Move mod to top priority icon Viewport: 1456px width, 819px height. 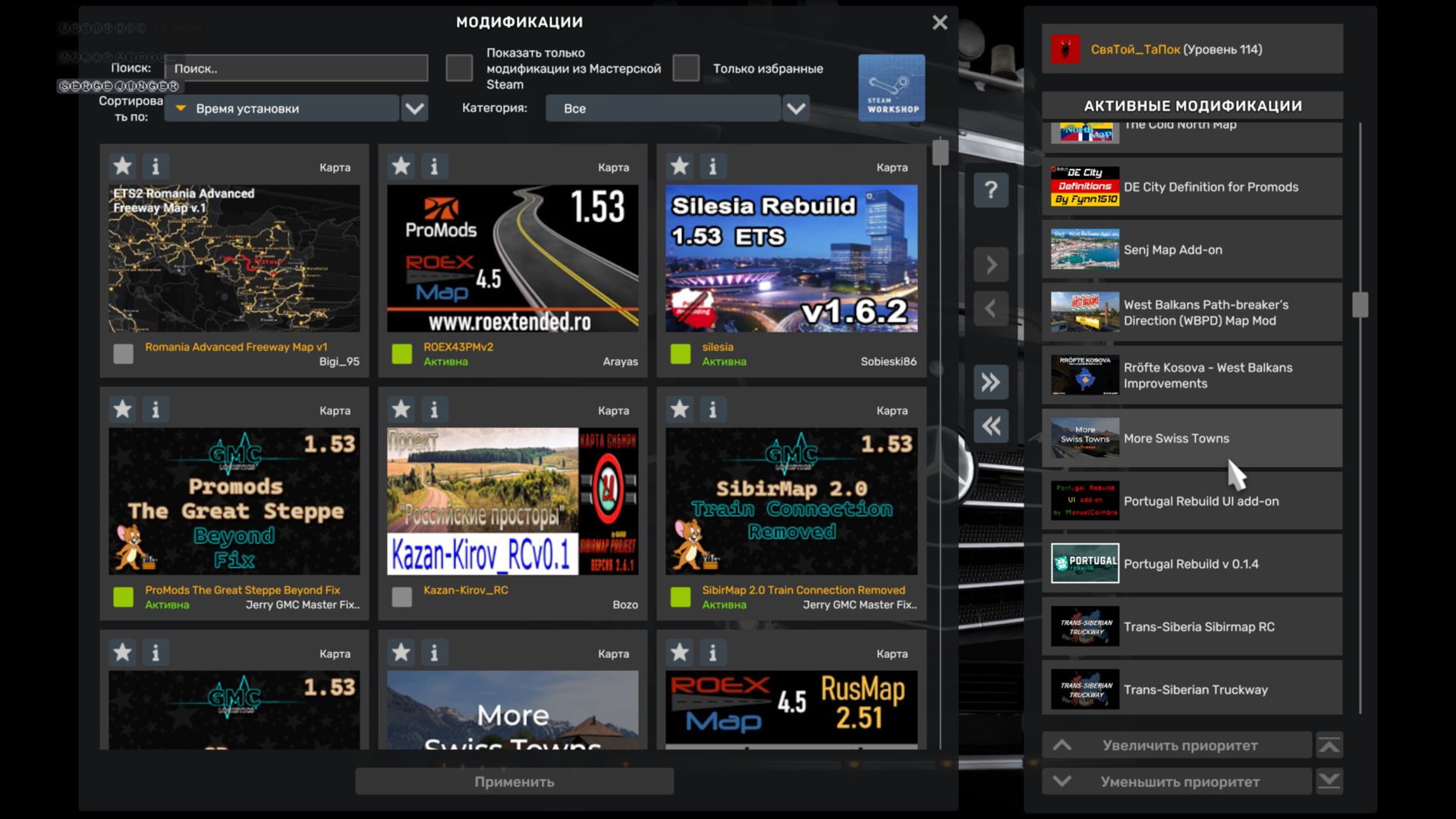(1329, 745)
